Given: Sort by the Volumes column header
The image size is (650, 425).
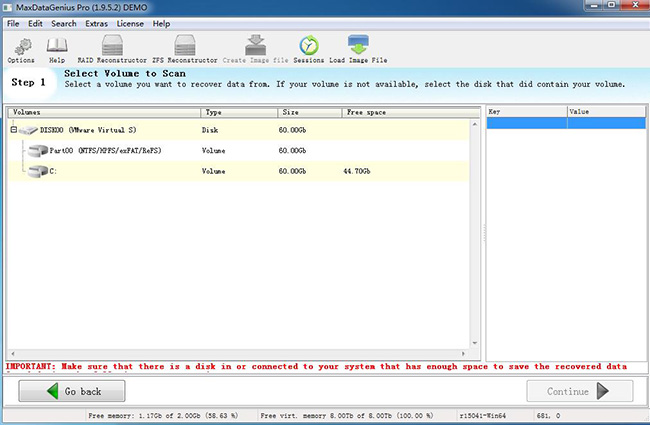Looking at the screenshot, I should [104, 112].
